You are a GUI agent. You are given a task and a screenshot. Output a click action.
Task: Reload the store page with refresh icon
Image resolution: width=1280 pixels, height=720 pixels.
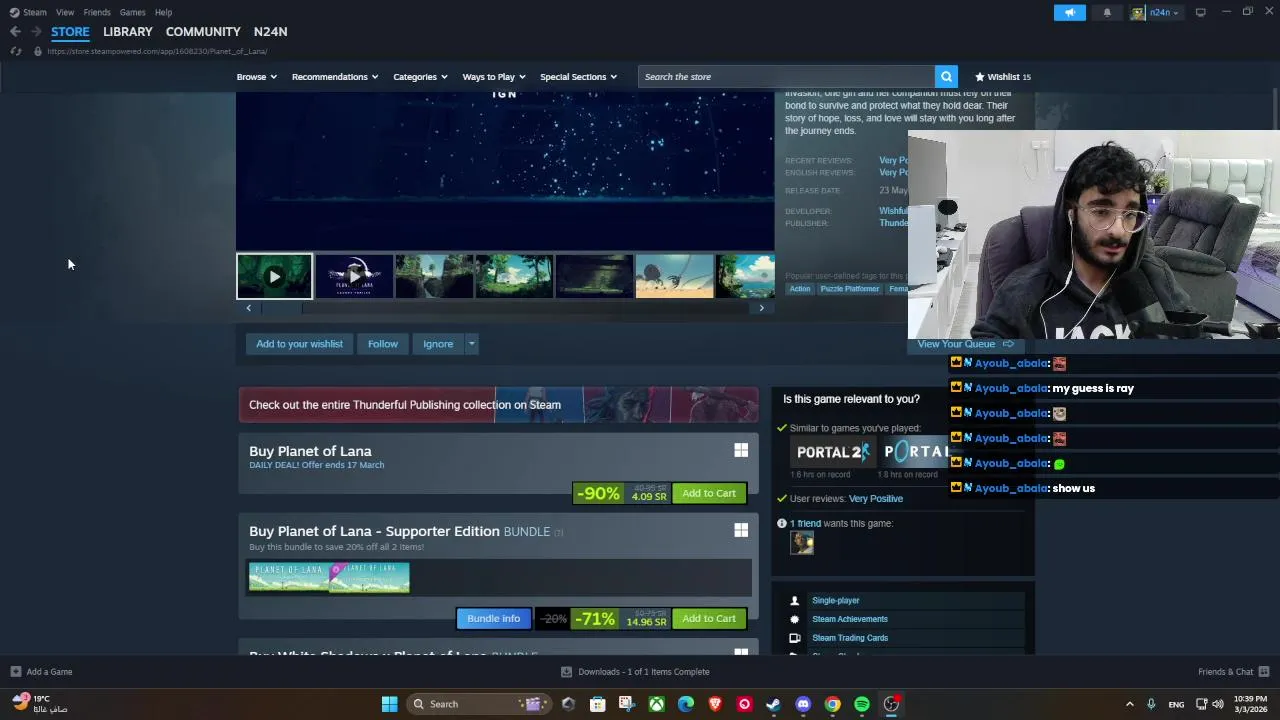coord(16,51)
